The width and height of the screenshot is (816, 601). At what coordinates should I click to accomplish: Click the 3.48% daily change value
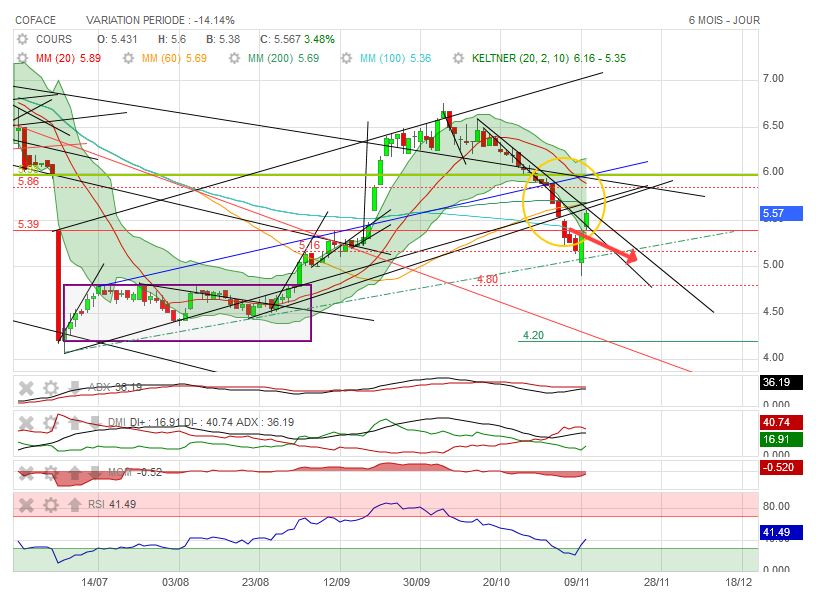click(320, 39)
